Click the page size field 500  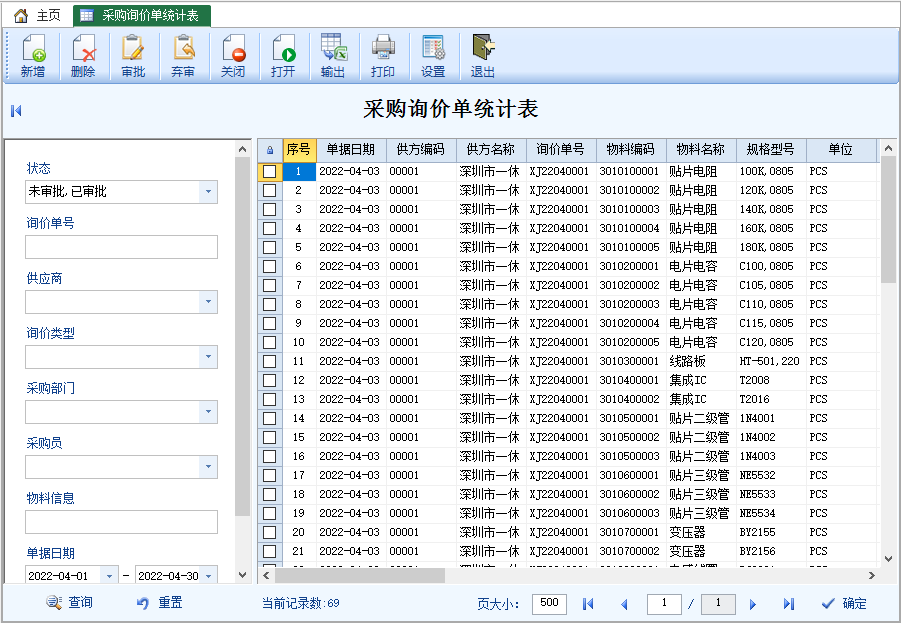tap(549, 603)
